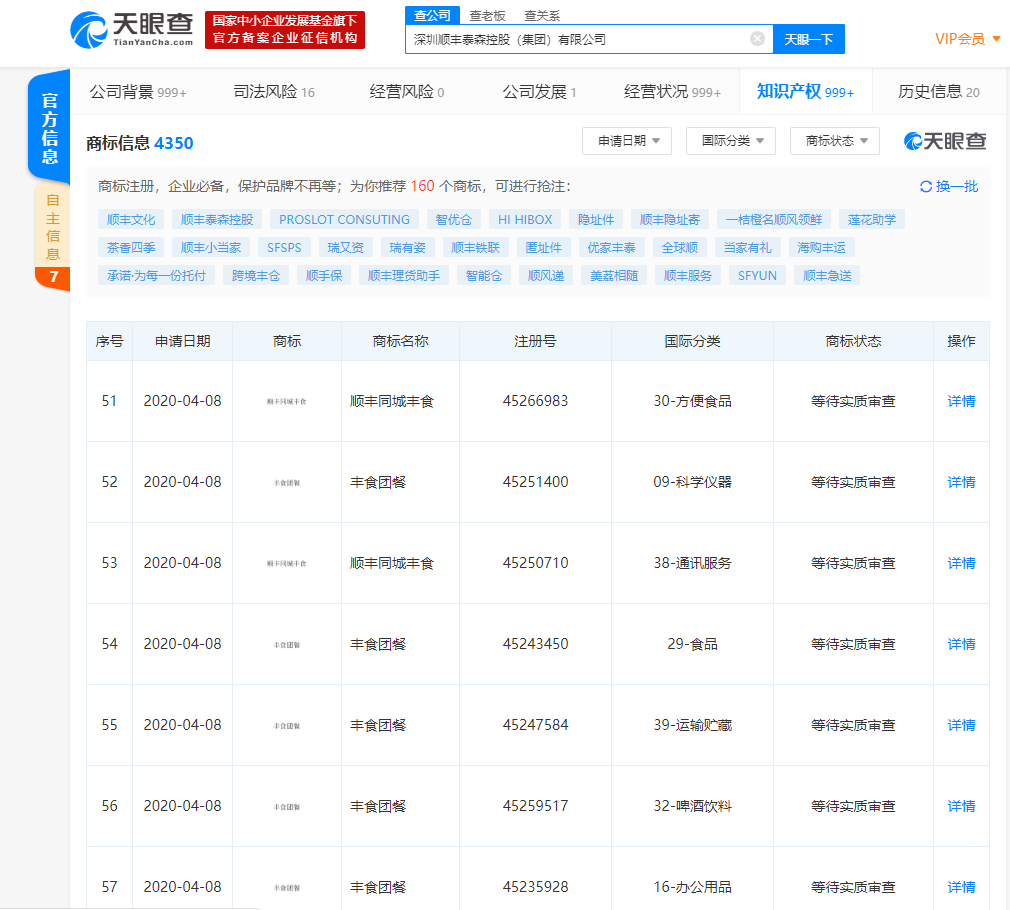Clear the search box with X icon
The image size is (1010, 910).
(x=757, y=39)
